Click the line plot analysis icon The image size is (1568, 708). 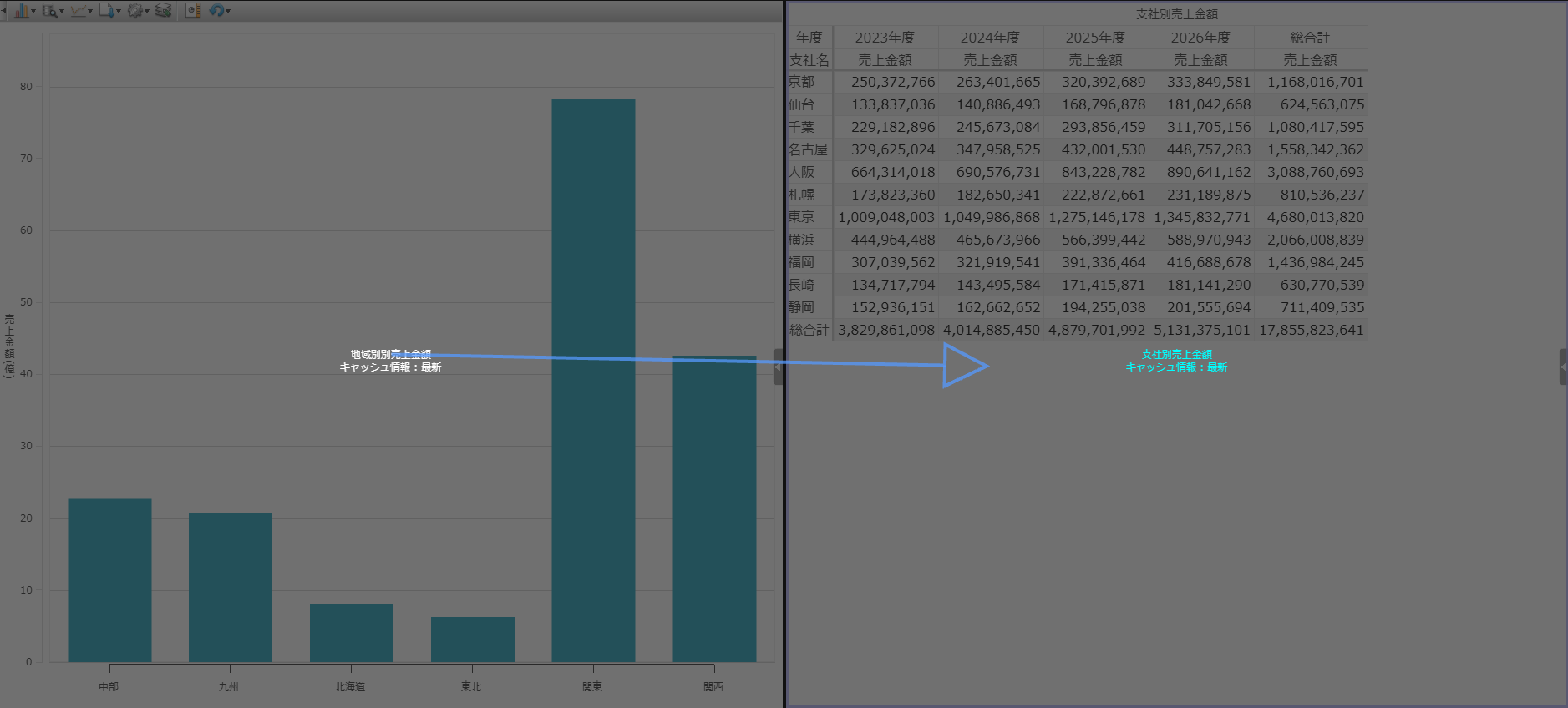(x=79, y=11)
